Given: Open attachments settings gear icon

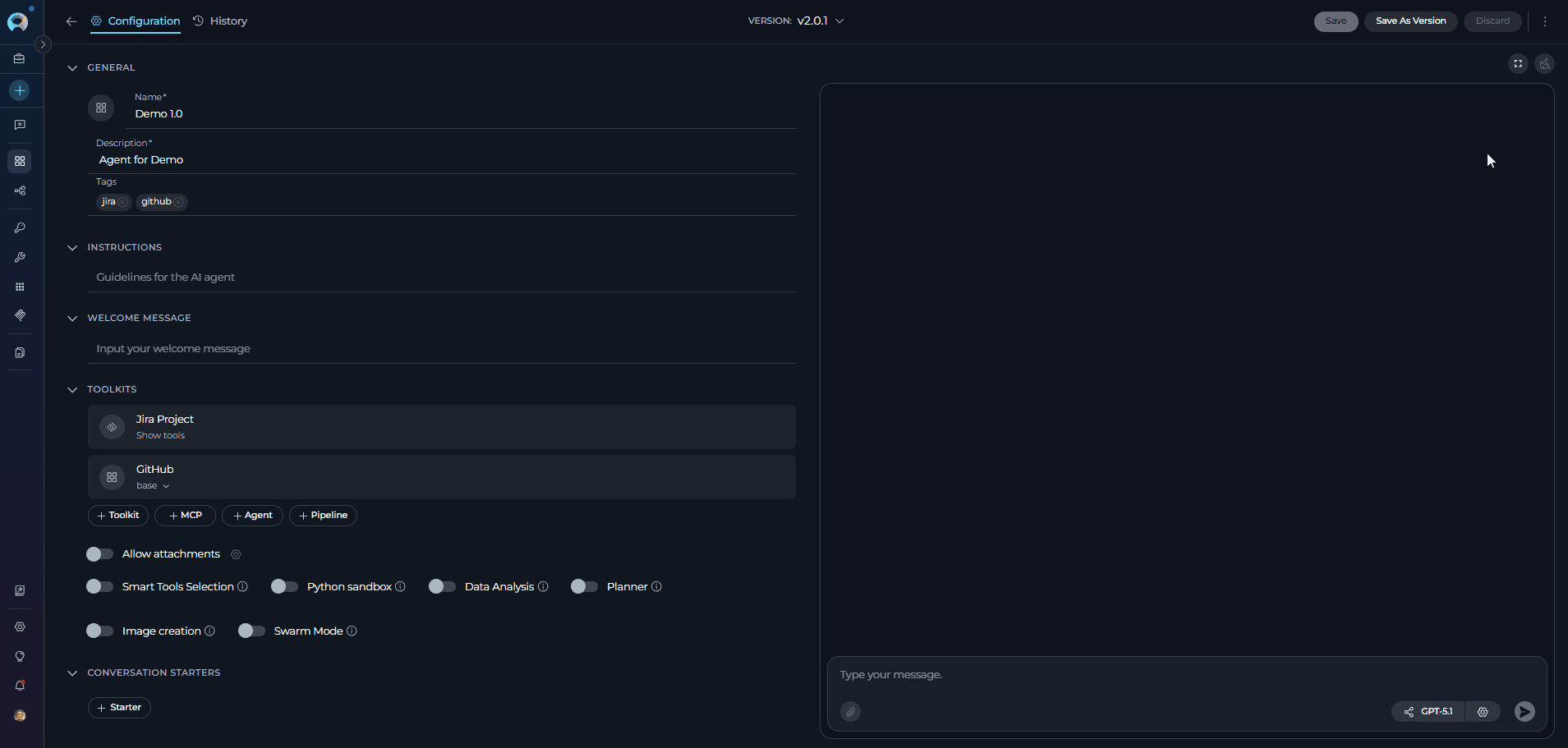Looking at the screenshot, I should (236, 554).
